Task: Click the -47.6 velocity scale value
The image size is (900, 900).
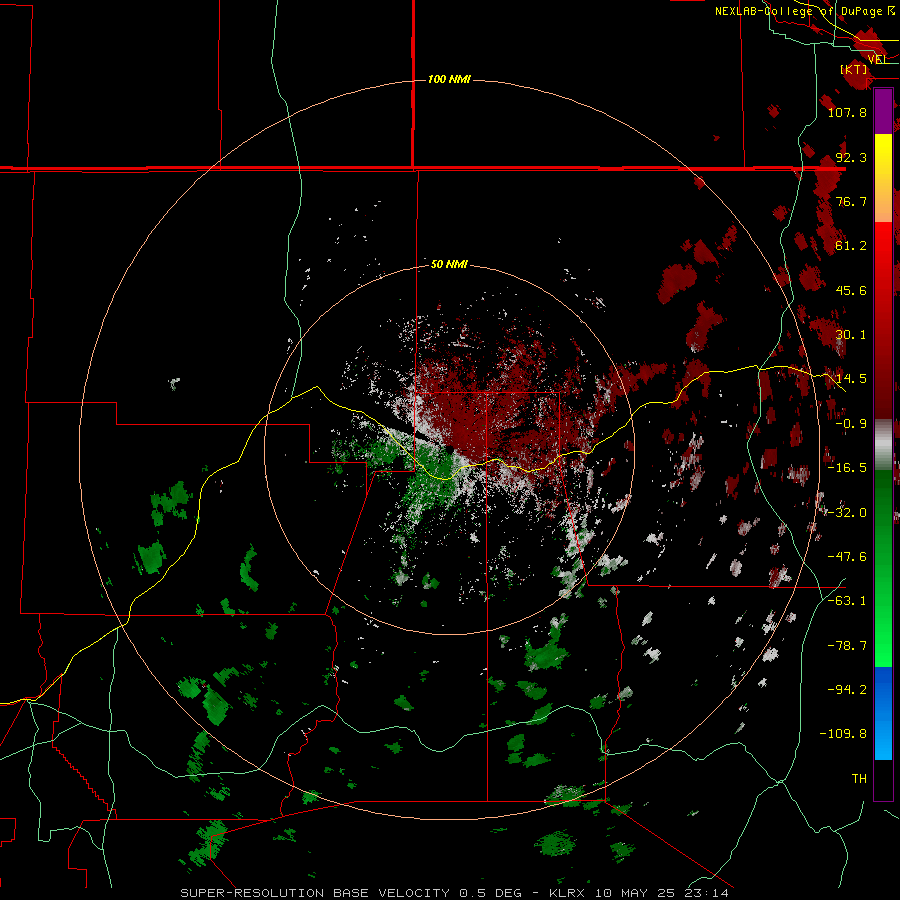Action: point(847,557)
